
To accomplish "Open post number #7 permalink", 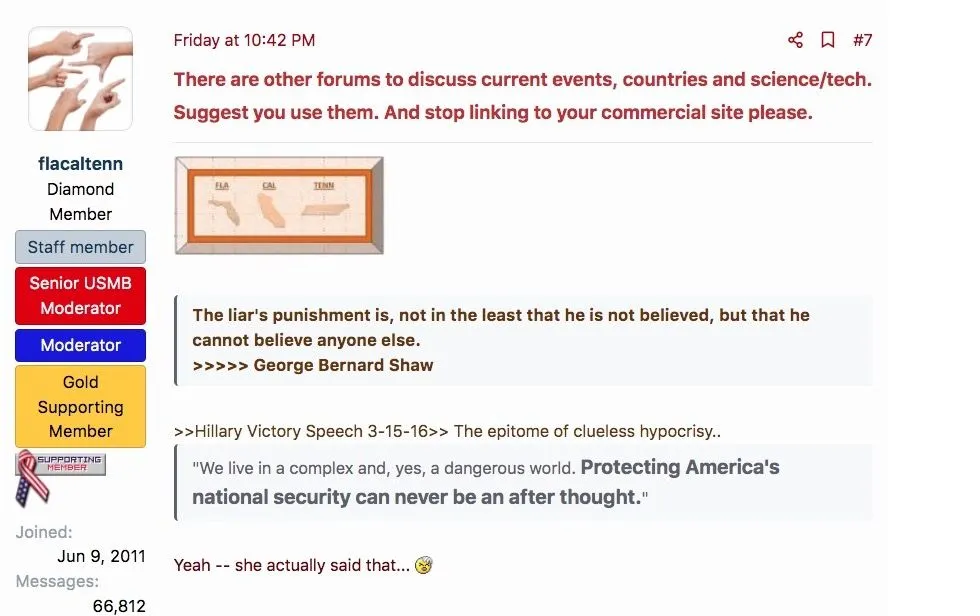I will [x=862, y=40].
